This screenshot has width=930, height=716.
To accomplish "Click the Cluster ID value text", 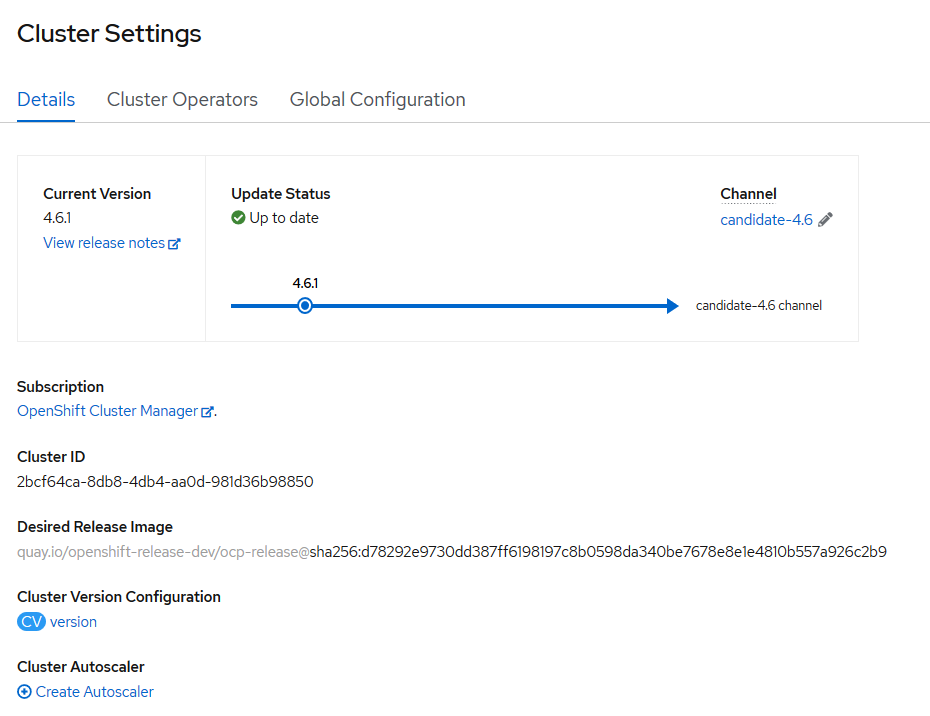I will pos(165,482).
